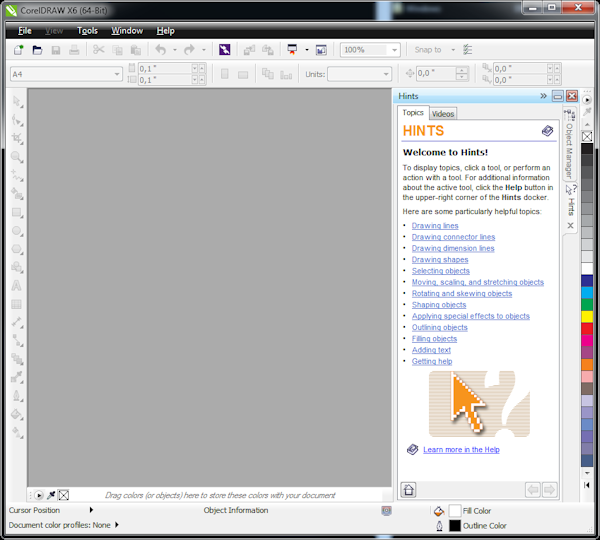Click the Options icon beside Snap to
Screen dimensions: 600x540
468,49
